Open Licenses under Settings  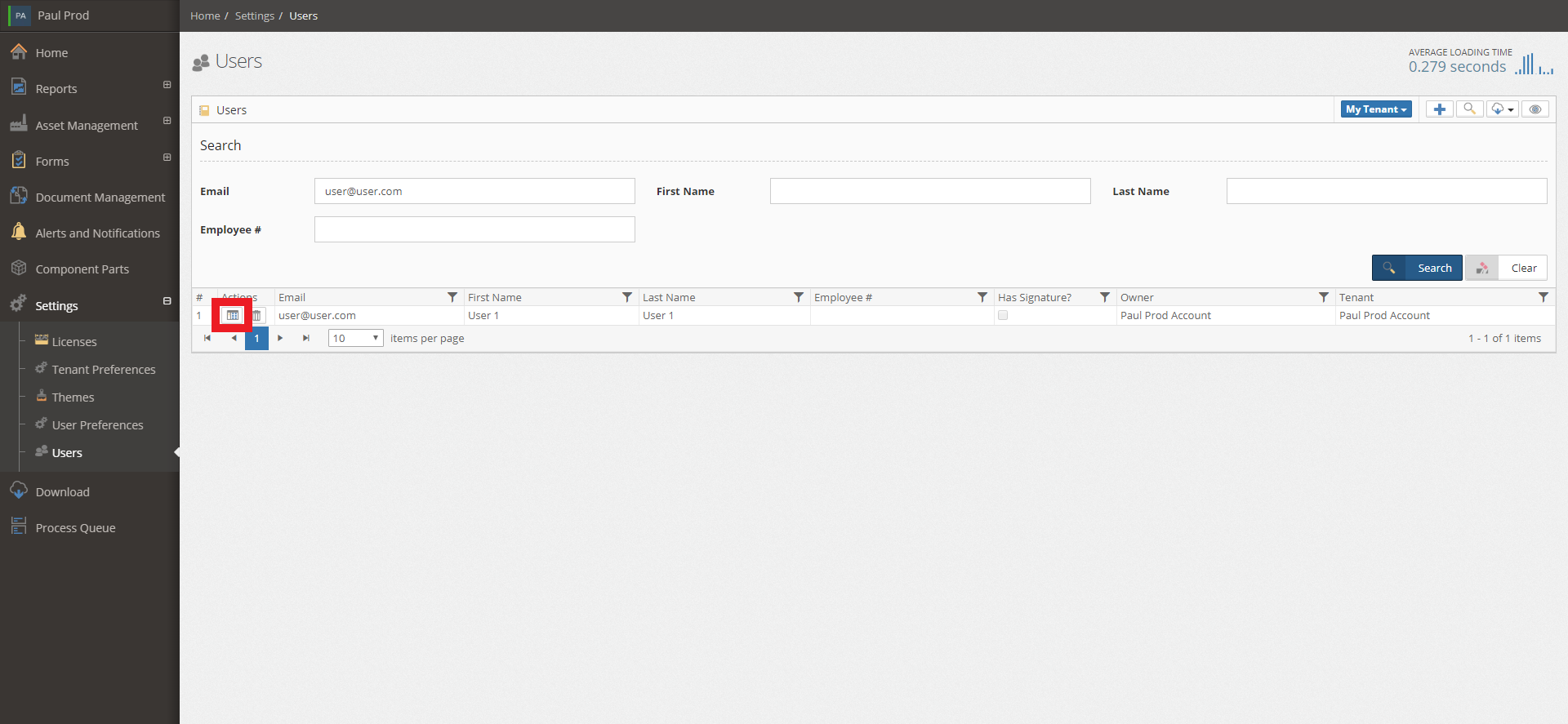(74, 341)
